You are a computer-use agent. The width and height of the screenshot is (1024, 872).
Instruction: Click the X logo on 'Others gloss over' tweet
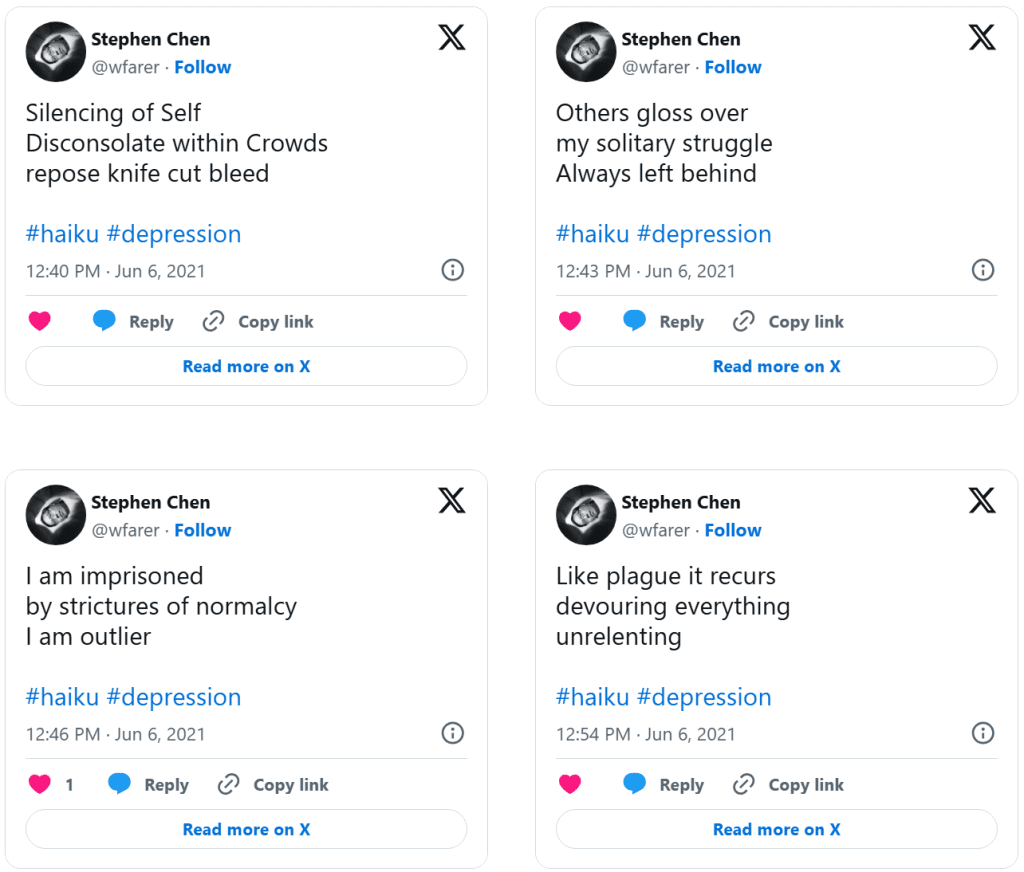point(982,38)
